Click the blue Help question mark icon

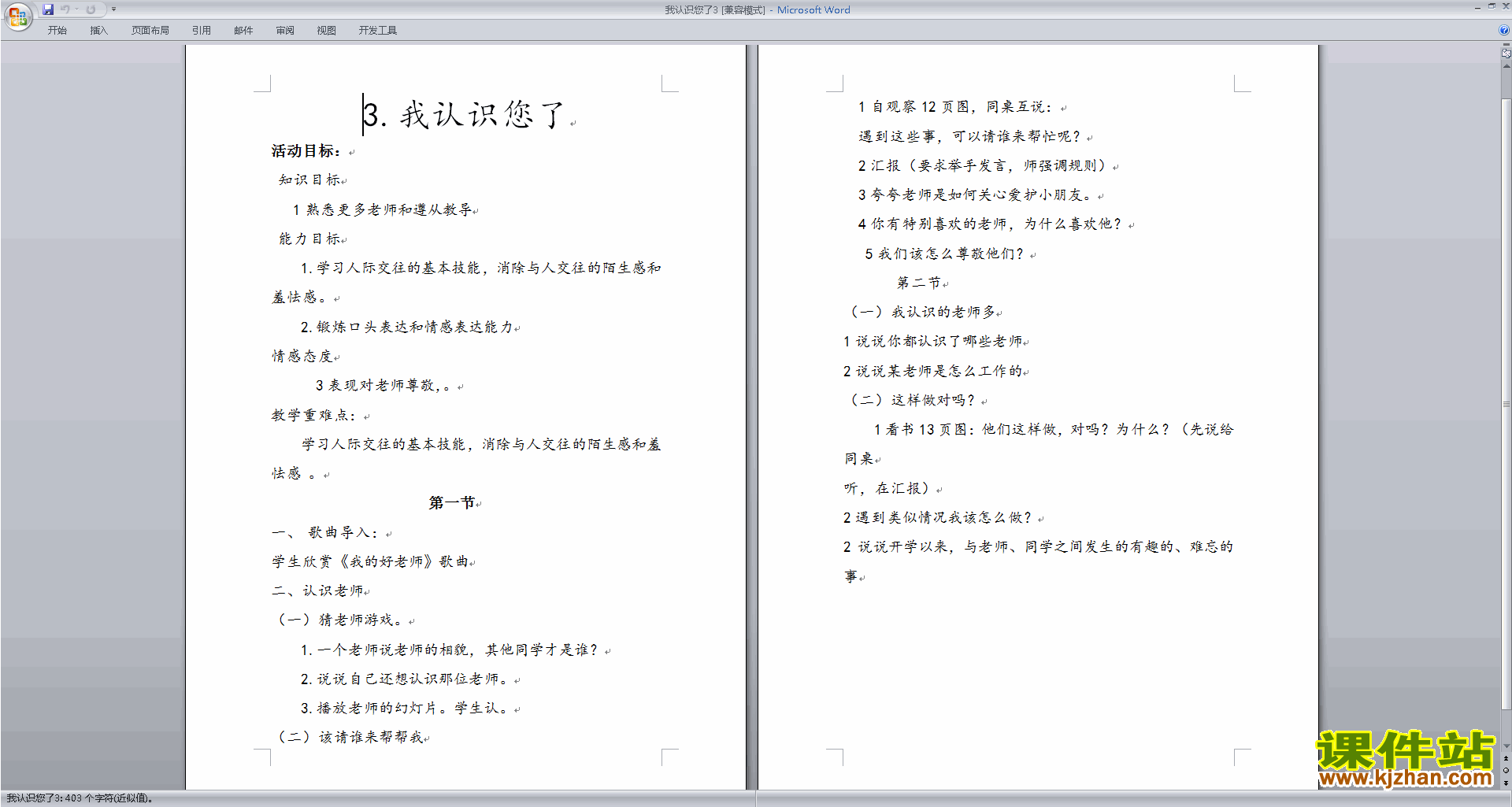pyautogui.click(x=1503, y=30)
